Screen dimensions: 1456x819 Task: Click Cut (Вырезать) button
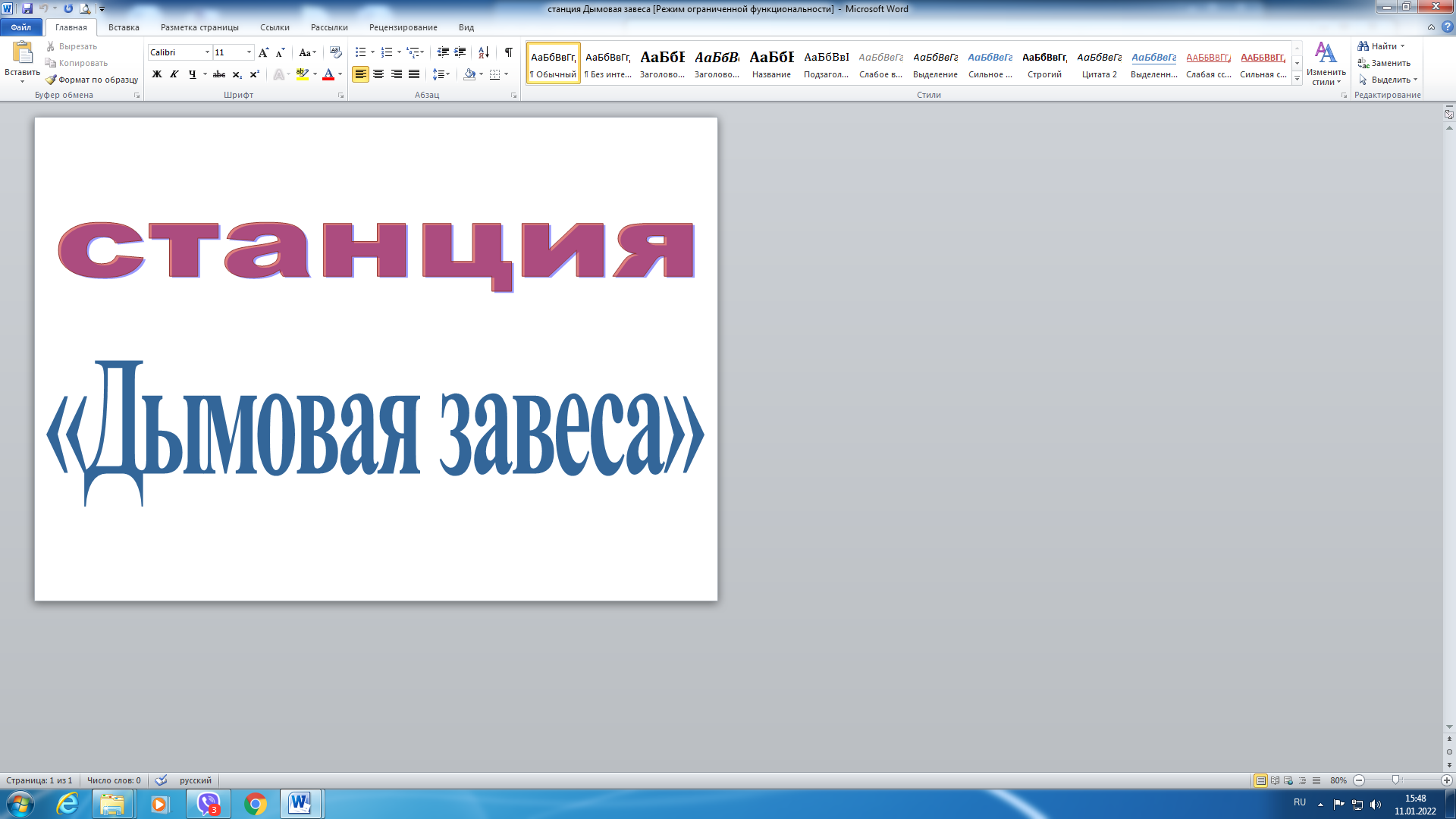click(71, 46)
